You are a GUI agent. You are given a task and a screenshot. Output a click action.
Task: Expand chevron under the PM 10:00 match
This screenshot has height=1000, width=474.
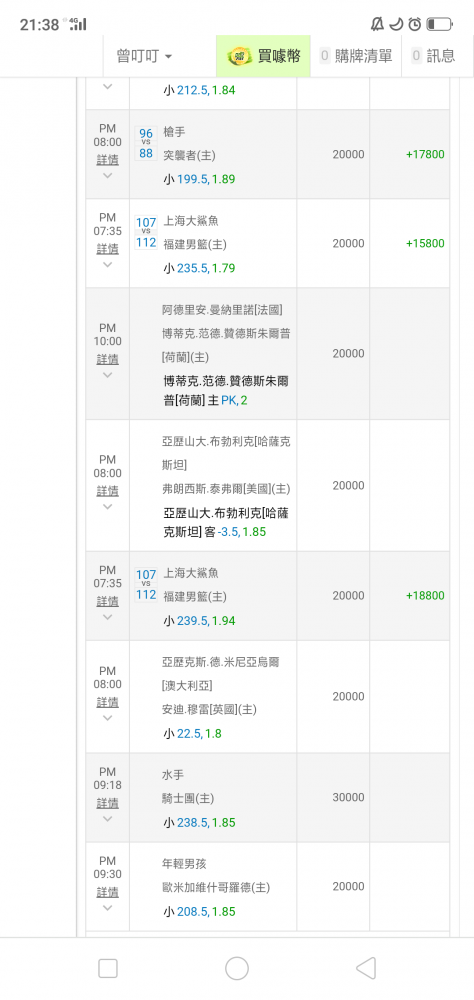(107, 375)
